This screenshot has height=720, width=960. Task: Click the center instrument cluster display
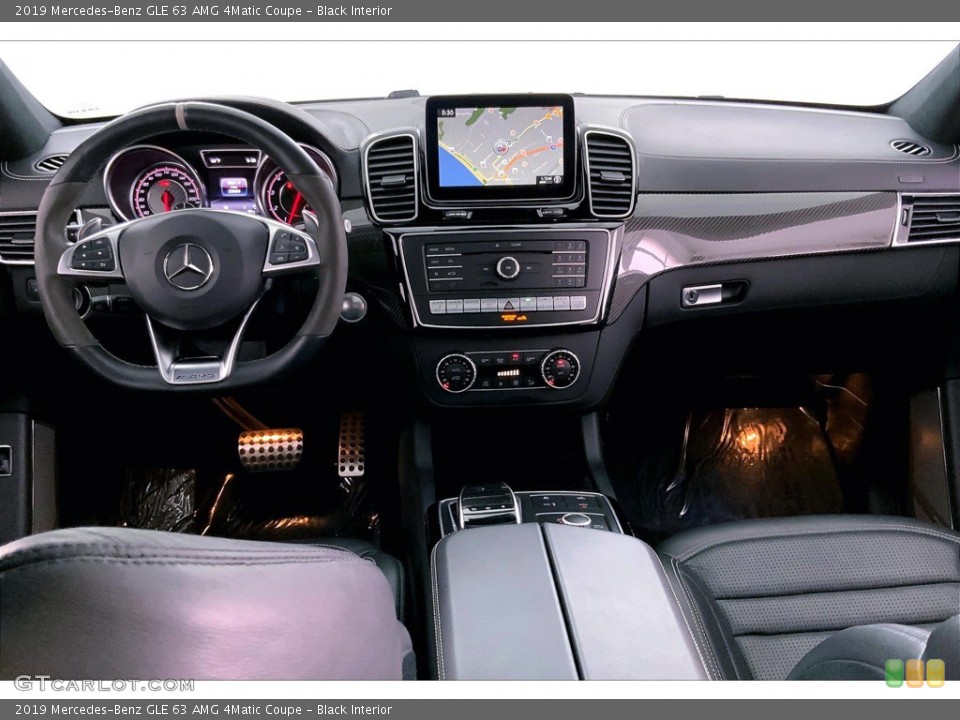(233, 186)
